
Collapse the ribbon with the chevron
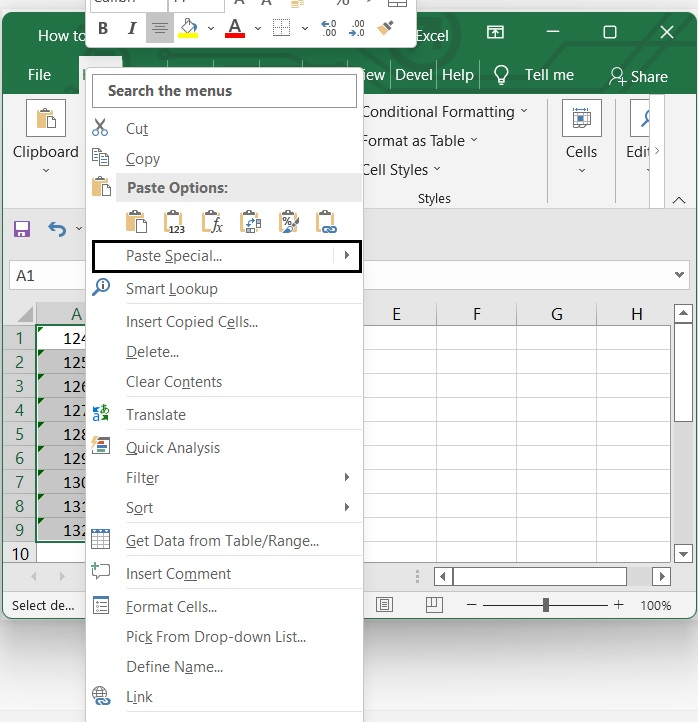point(679,200)
